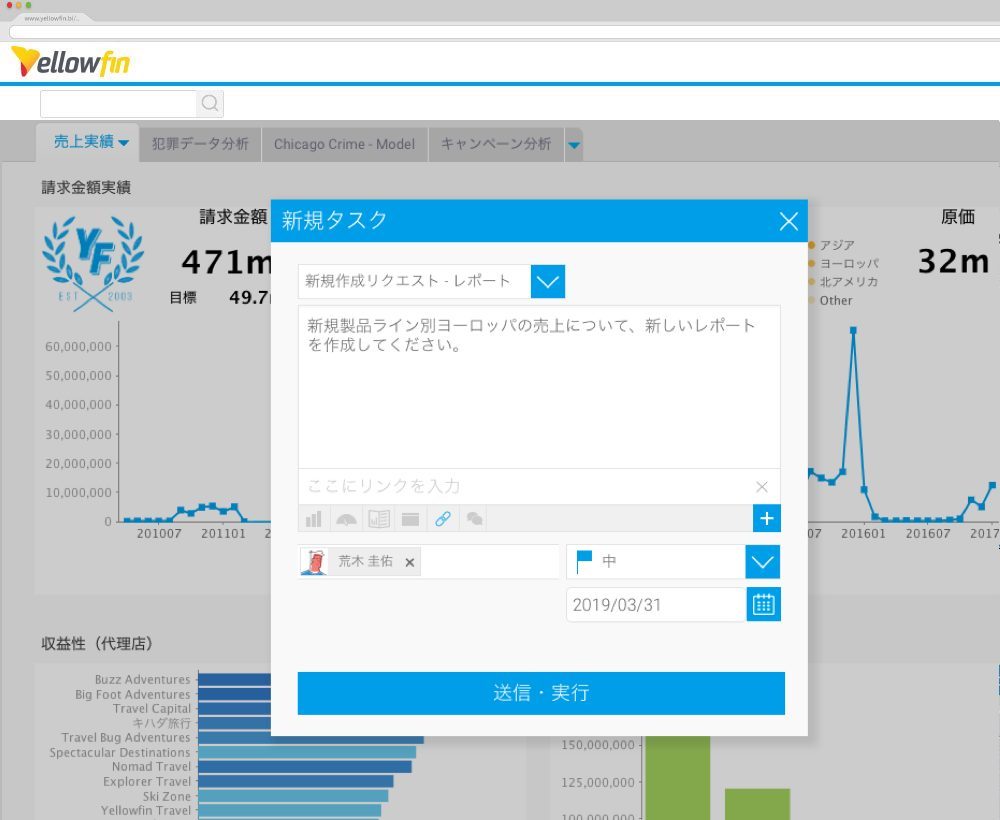Go to the キャンペーン分析 tab

point(496,144)
